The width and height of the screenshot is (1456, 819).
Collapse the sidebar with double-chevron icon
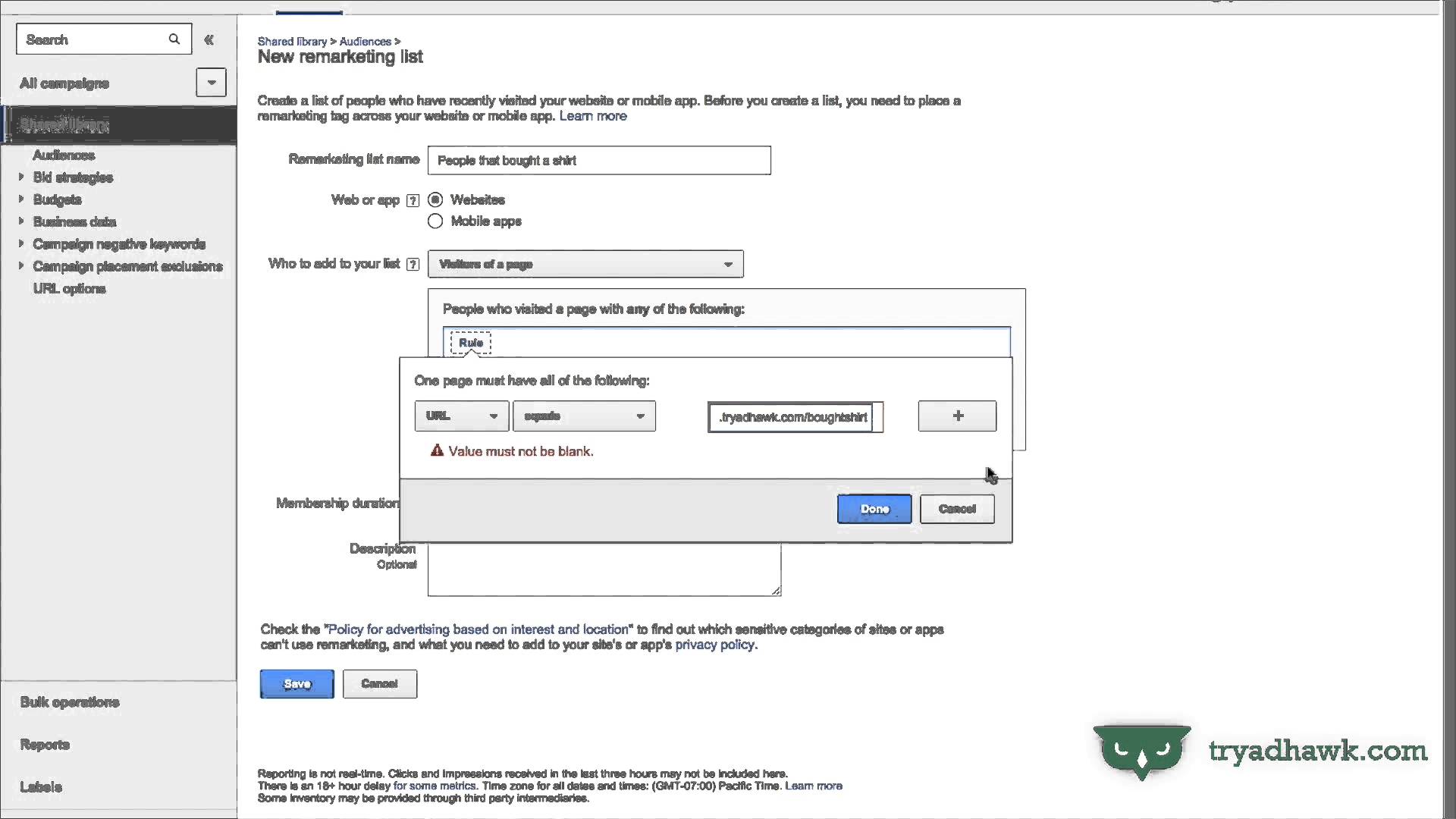(209, 39)
